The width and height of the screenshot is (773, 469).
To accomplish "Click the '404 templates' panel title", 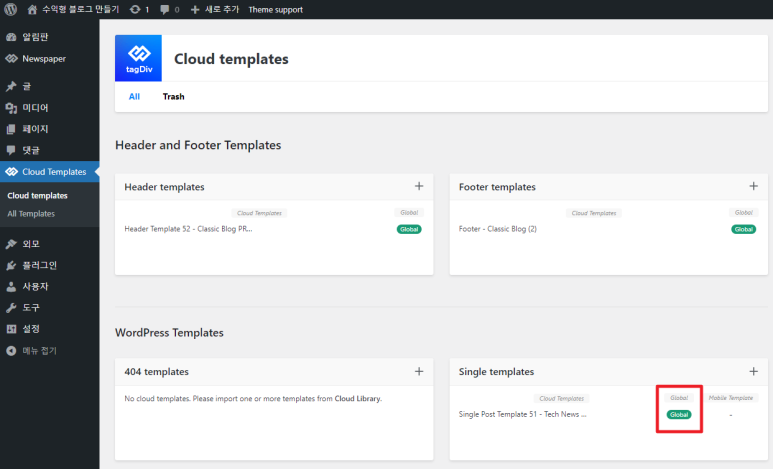I will (156, 372).
